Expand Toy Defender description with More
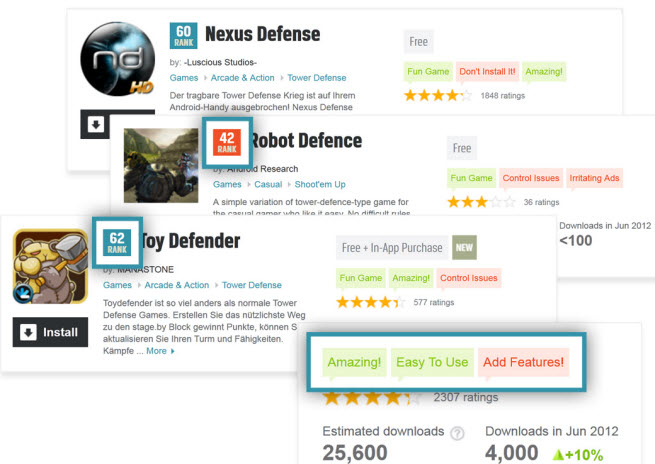 coord(160,351)
